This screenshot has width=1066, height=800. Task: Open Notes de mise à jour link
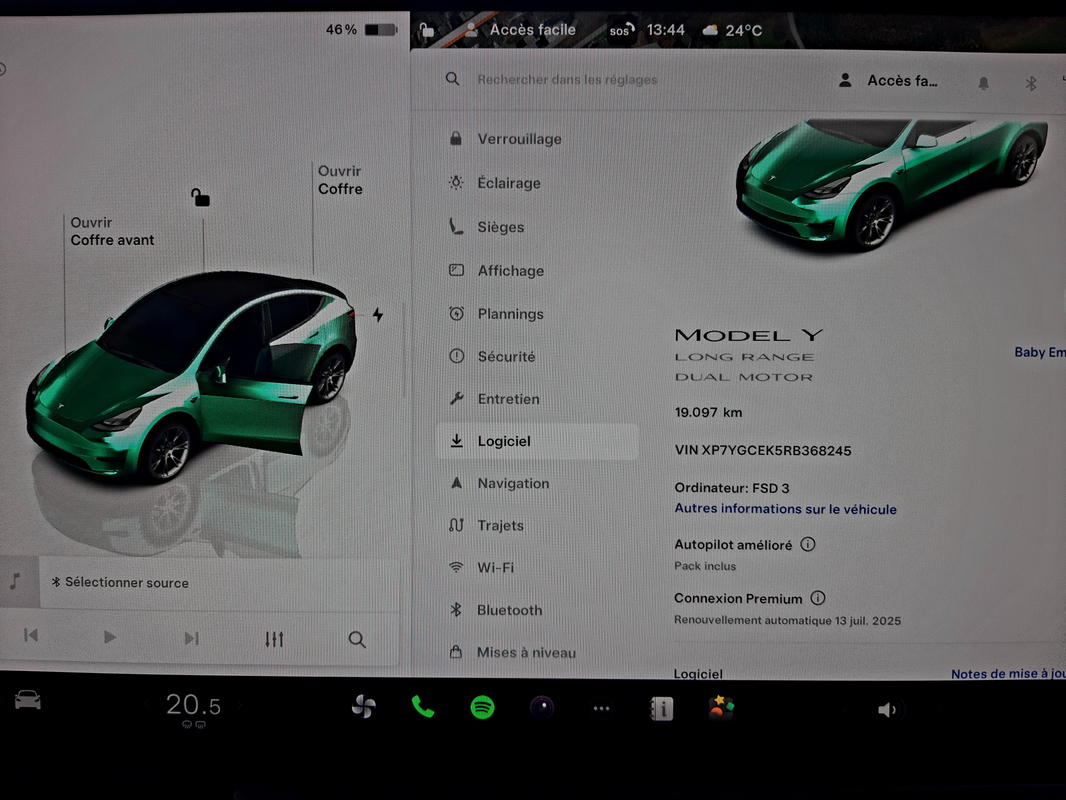pyautogui.click(x=1008, y=674)
